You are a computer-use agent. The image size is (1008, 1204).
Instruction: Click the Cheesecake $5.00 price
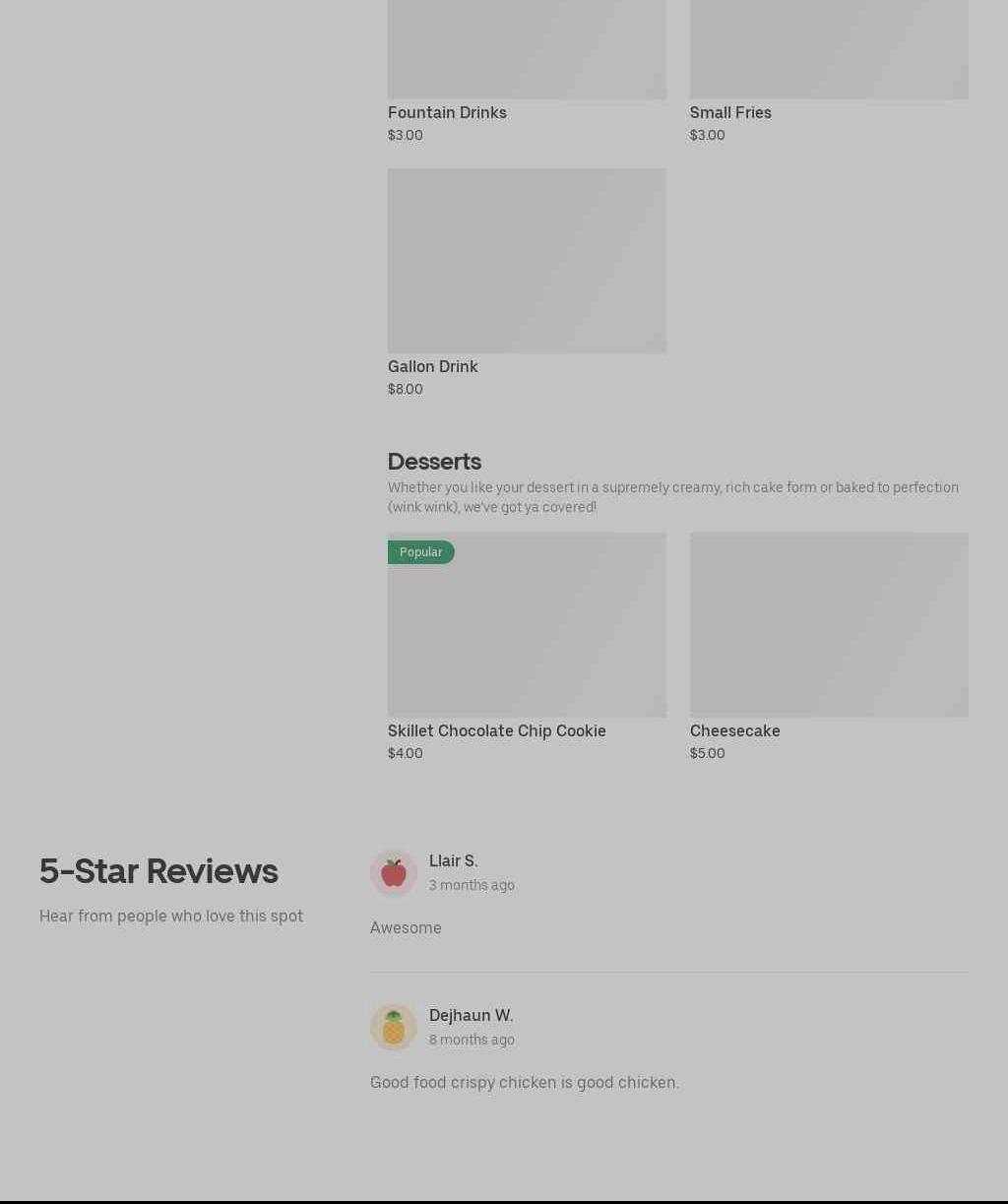[707, 753]
